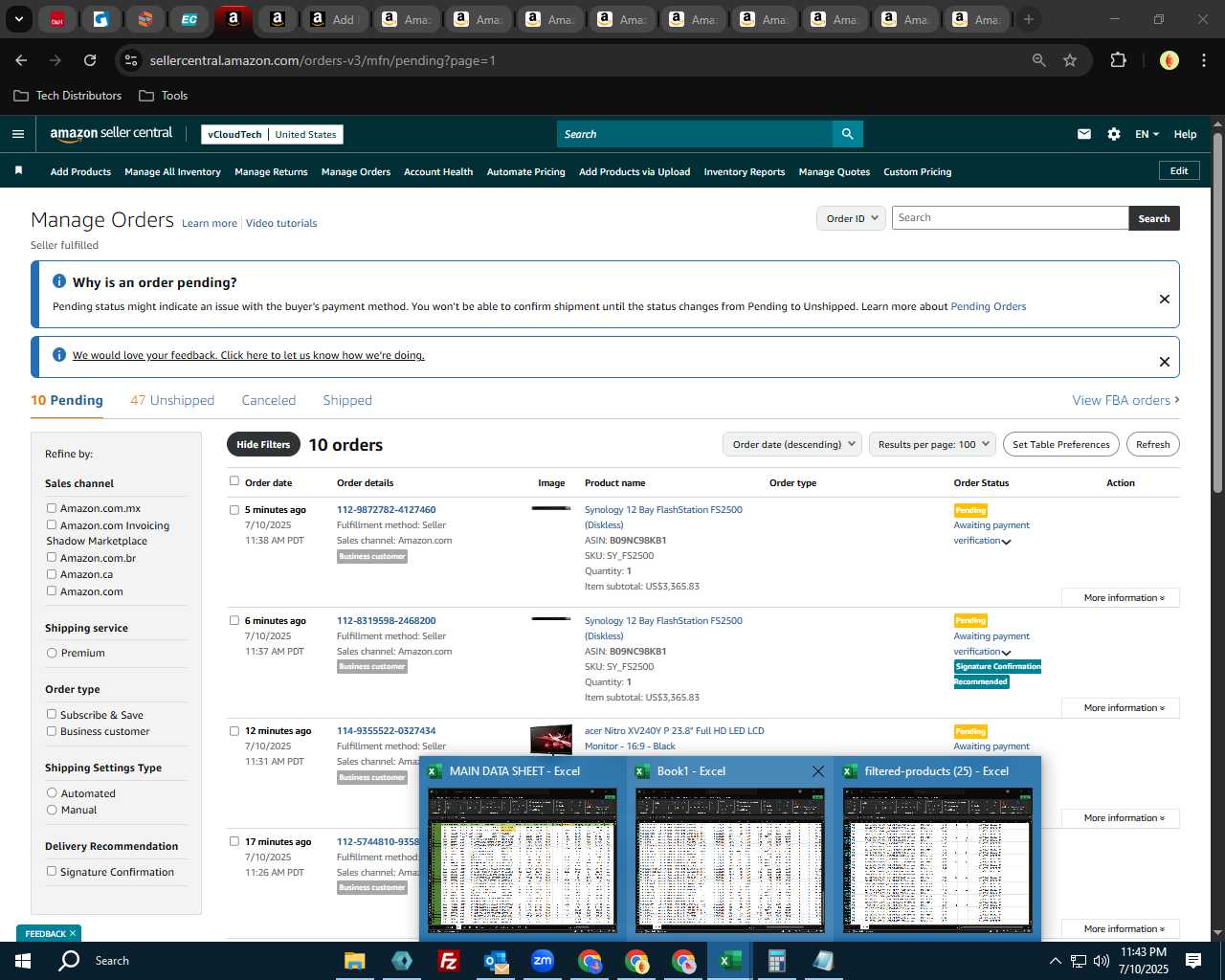Open Calculator from the taskbar
The height and width of the screenshot is (980, 1225).
776,961
